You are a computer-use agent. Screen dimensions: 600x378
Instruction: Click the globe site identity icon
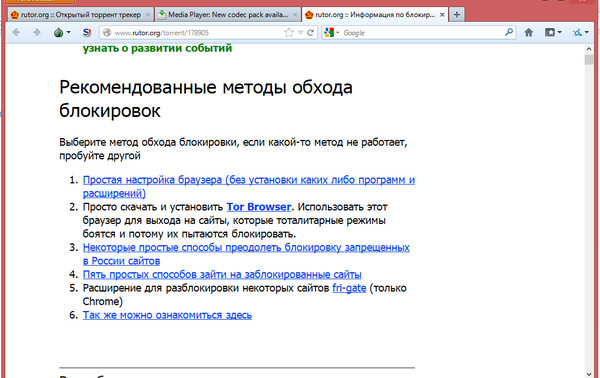pos(108,33)
